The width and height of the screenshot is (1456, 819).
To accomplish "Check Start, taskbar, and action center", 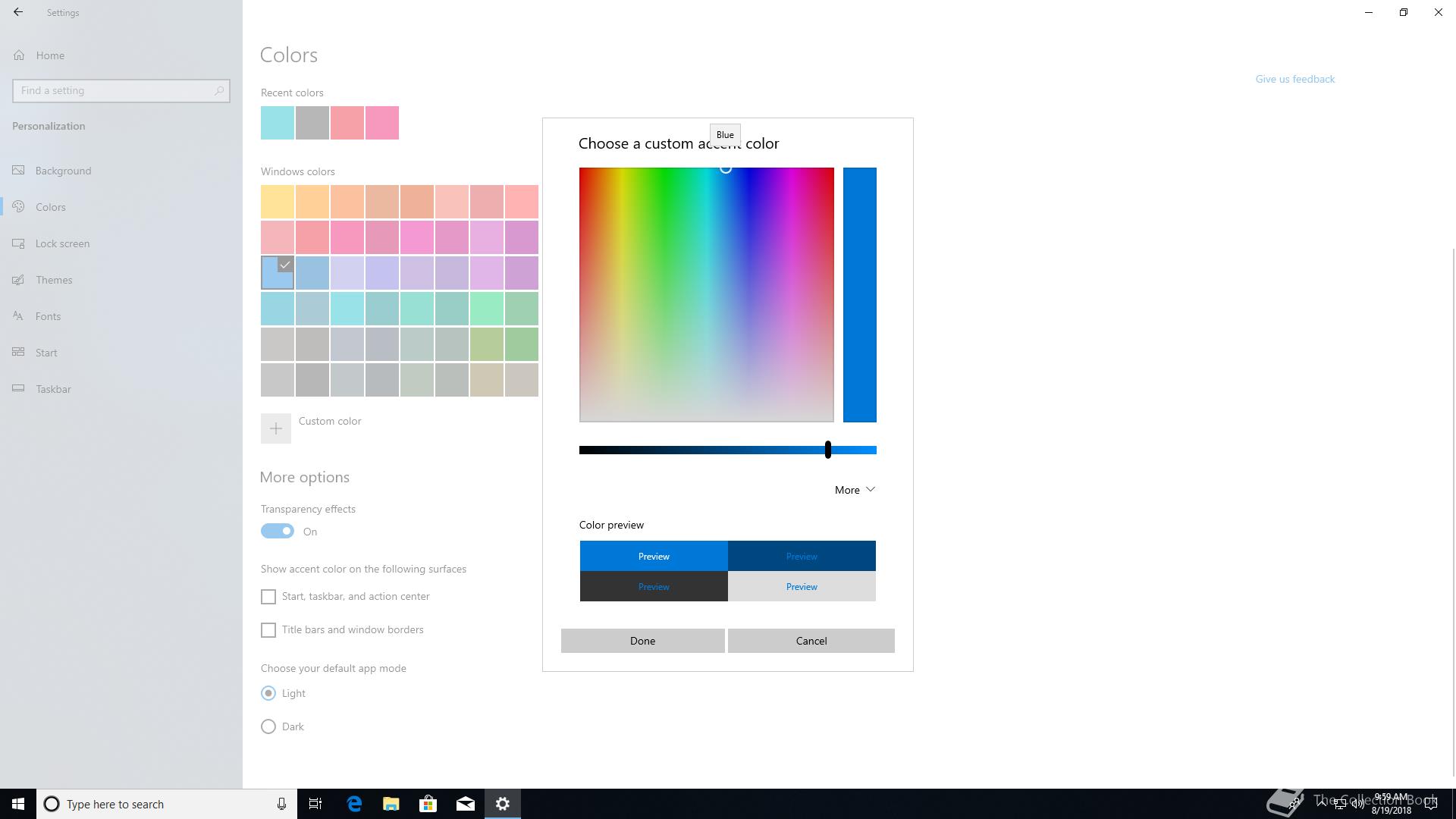I will click(268, 597).
